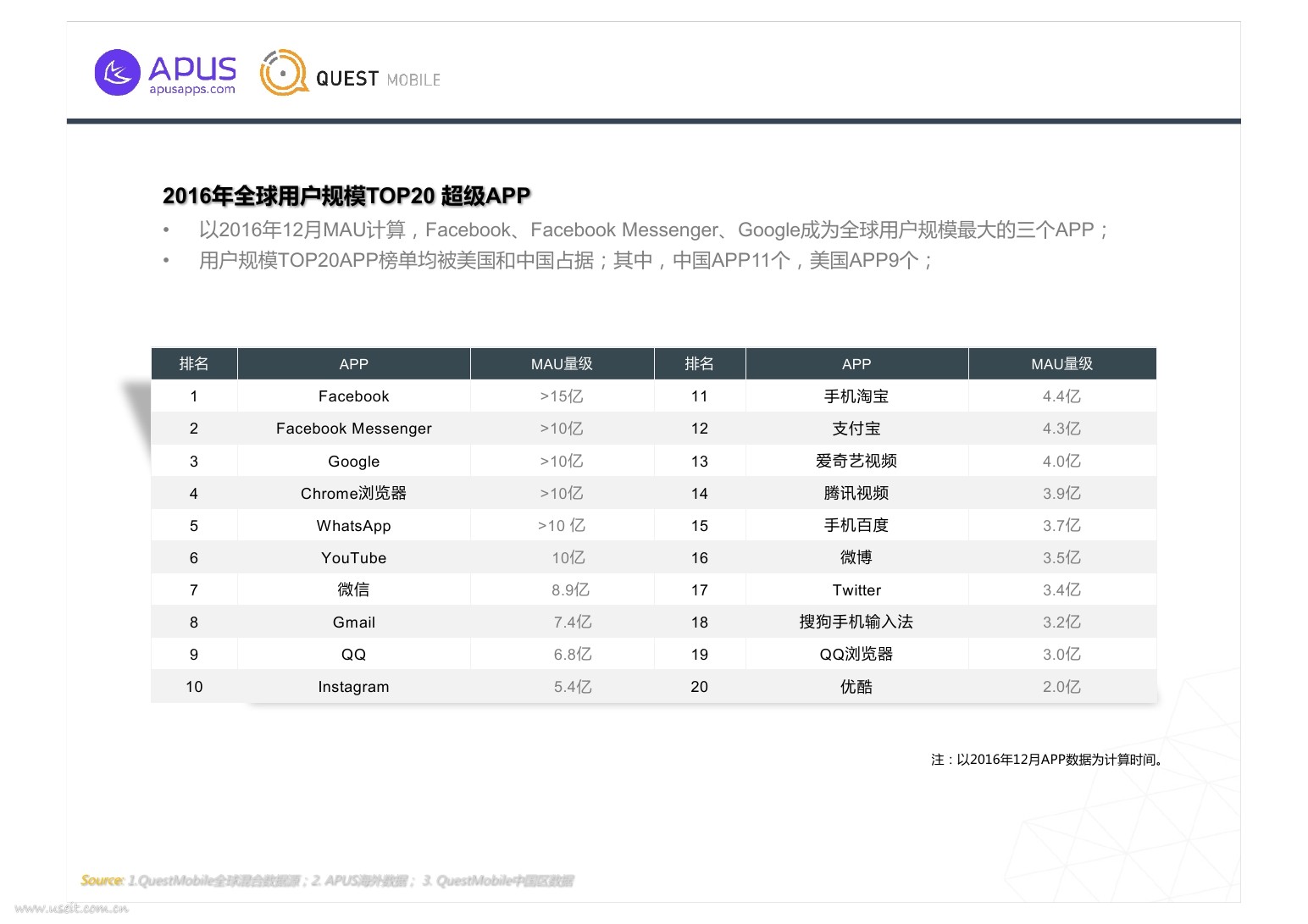Click the orange Quest Mobile circle logo
This screenshot has height=924, width=1308.
[283, 73]
